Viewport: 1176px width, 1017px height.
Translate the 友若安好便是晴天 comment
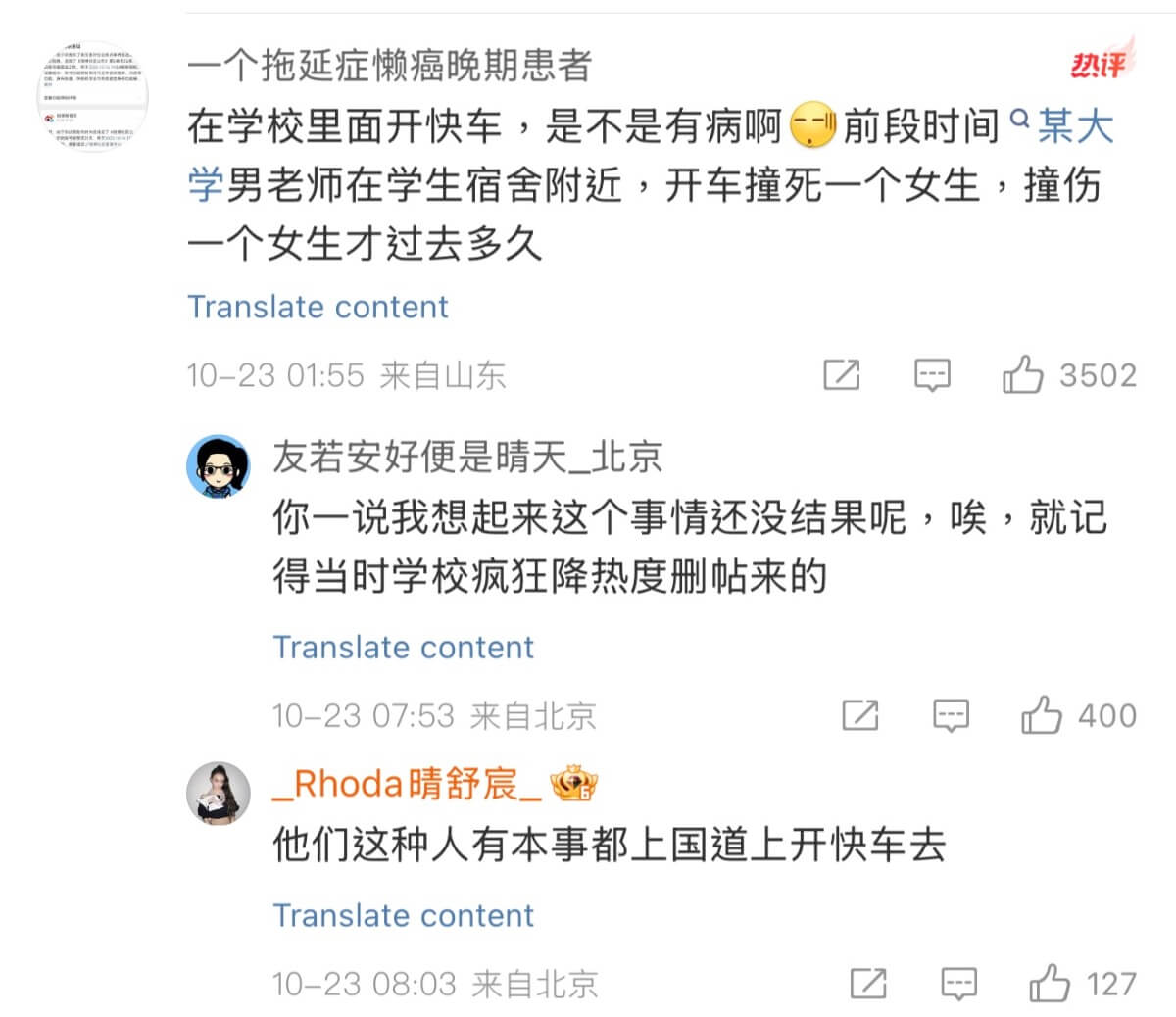(x=403, y=647)
